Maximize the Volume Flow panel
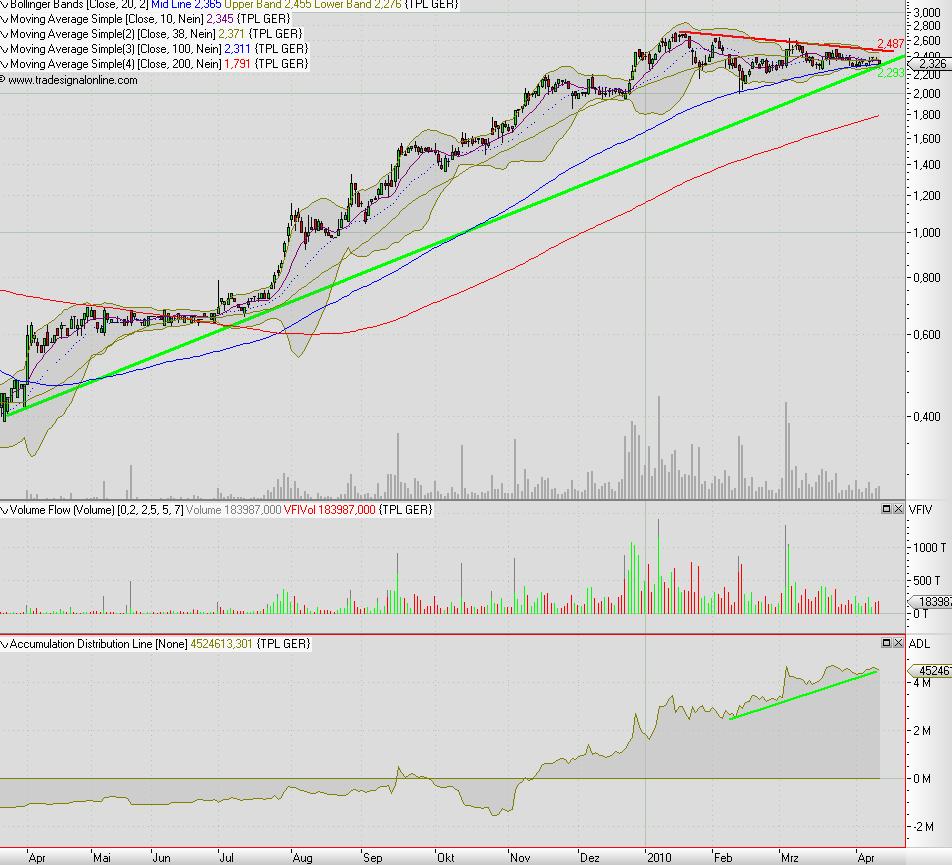Screen dimensions: 952x865 tap(886, 508)
